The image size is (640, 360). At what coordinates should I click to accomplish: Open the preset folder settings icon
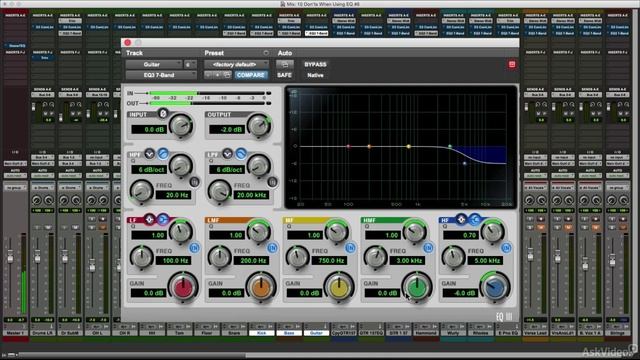pos(227,75)
